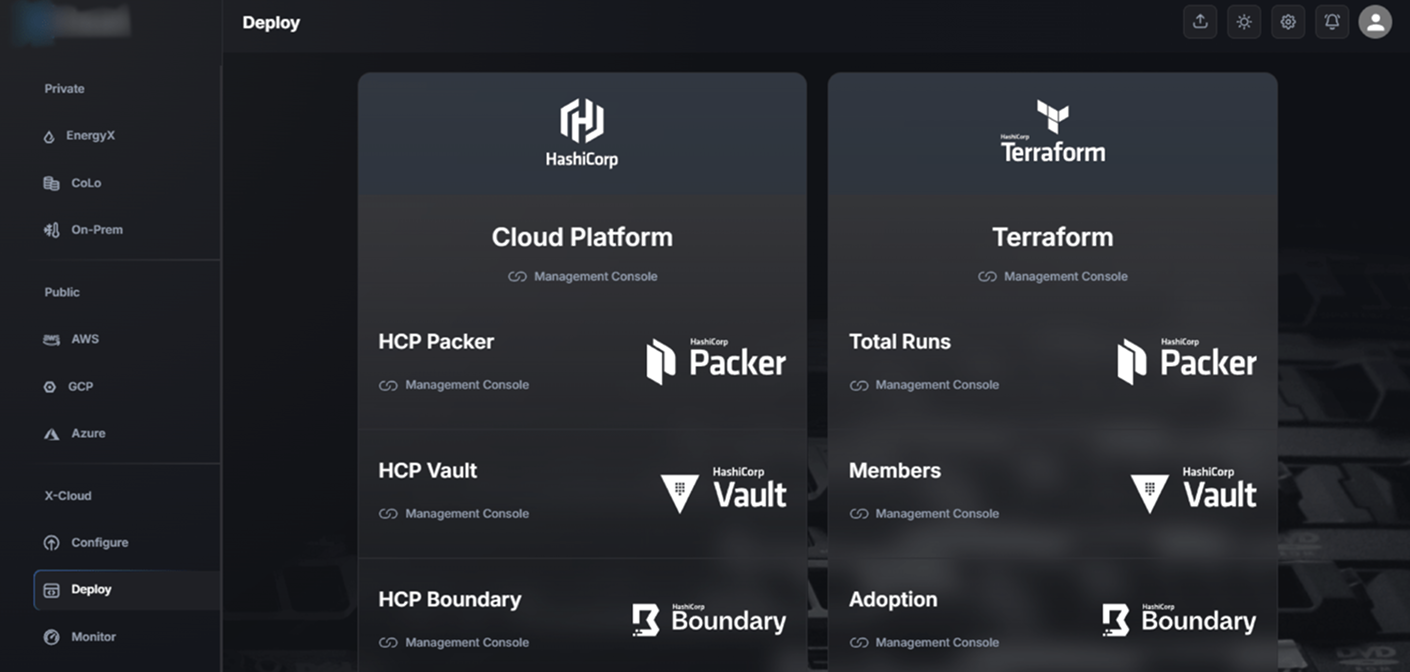The height and width of the screenshot is (672, 1410).
Task: Click the Adoption title
Action: [893, 599]
